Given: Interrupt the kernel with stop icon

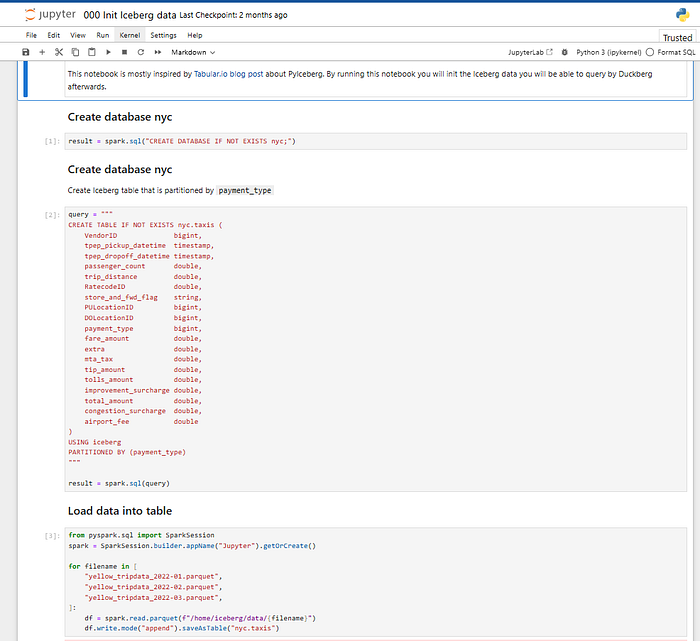Looking at the screenshot, I should (124, 52).
